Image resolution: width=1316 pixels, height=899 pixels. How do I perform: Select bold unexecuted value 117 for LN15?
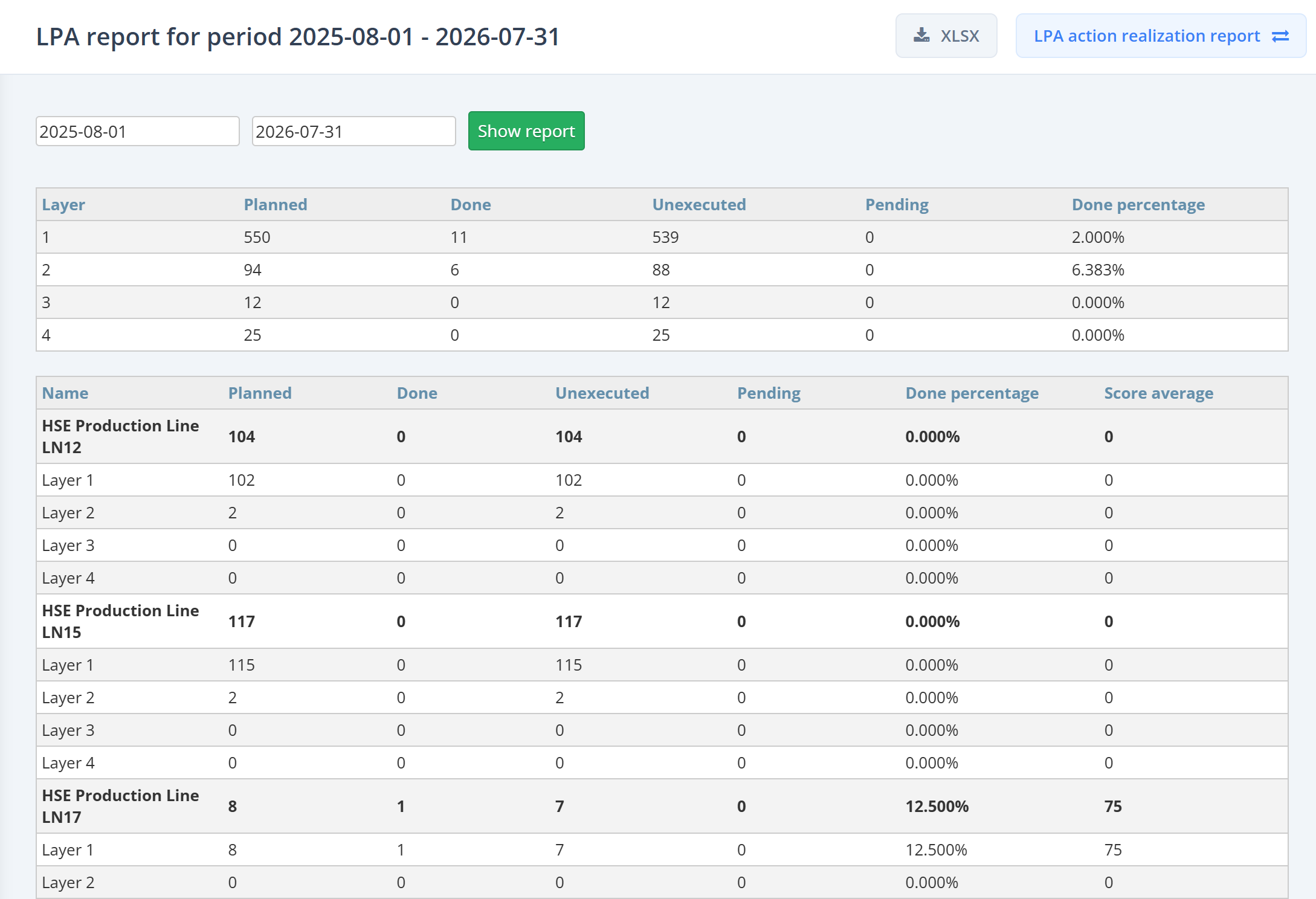tap(569, 621)
